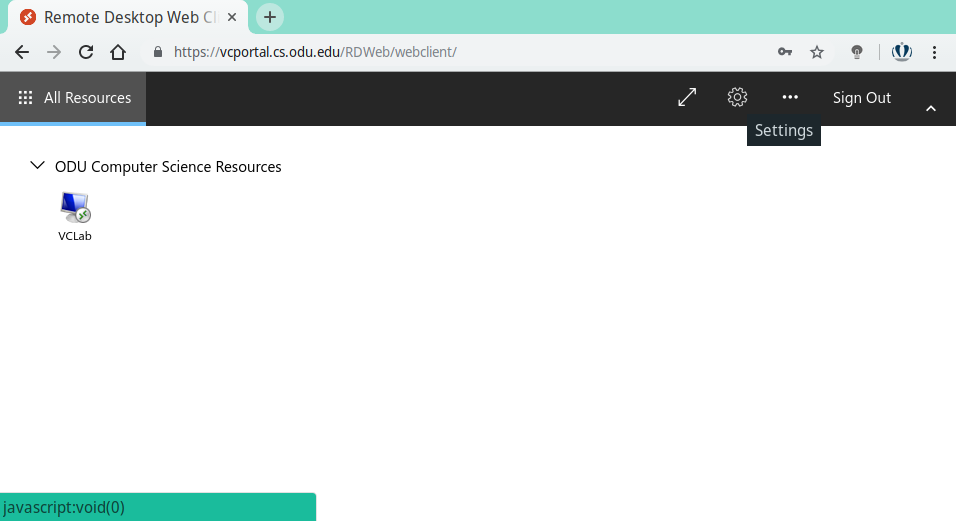Click the Sign Out button
The width and height of the screenshot is (956, 521).
(x=861, y=98)
